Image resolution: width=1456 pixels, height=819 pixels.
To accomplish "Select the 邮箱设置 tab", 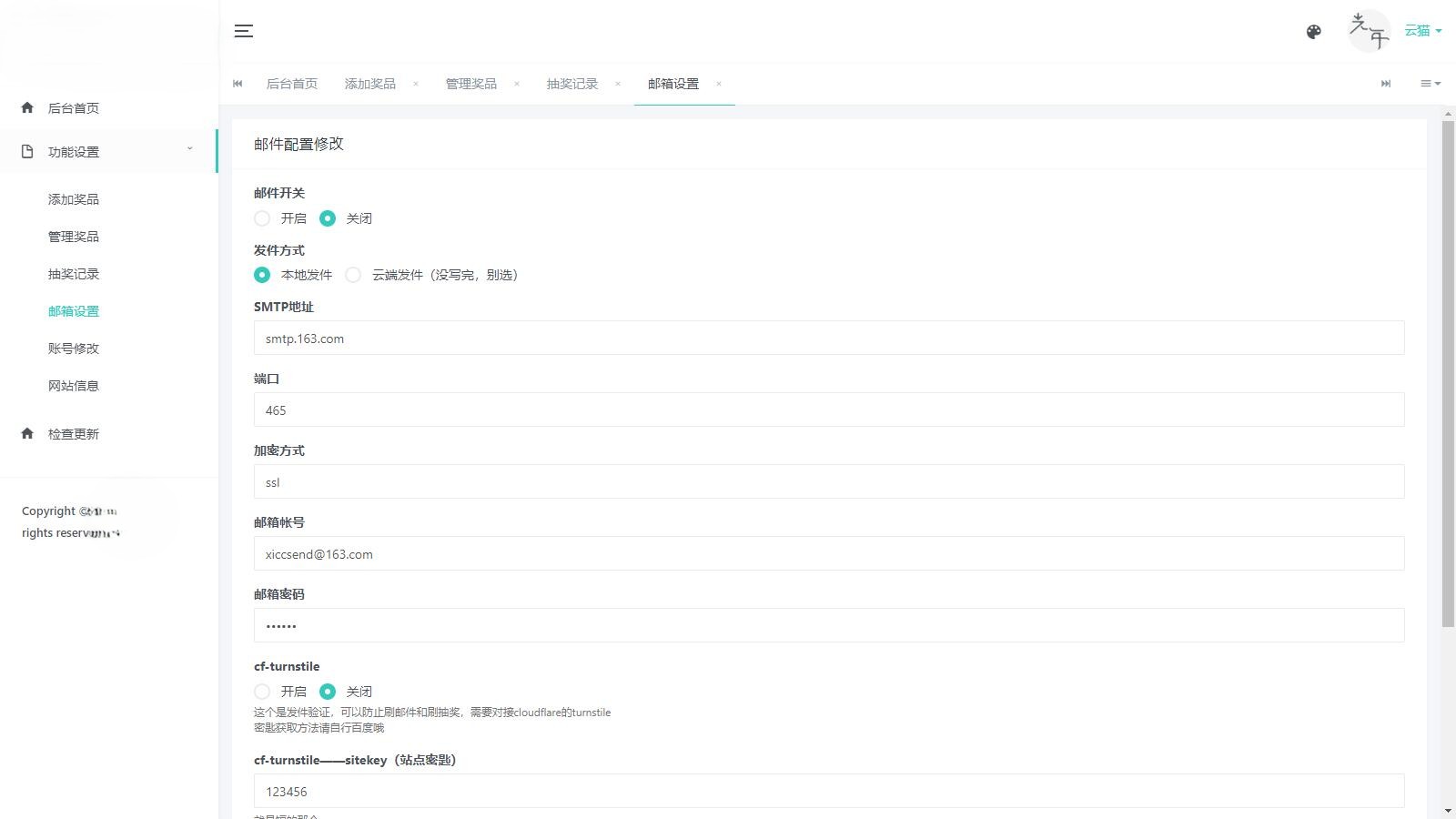I will (673, 84).
